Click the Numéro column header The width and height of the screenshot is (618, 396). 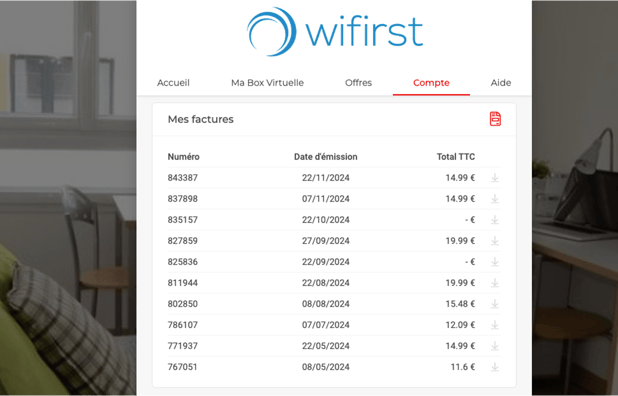184,157
